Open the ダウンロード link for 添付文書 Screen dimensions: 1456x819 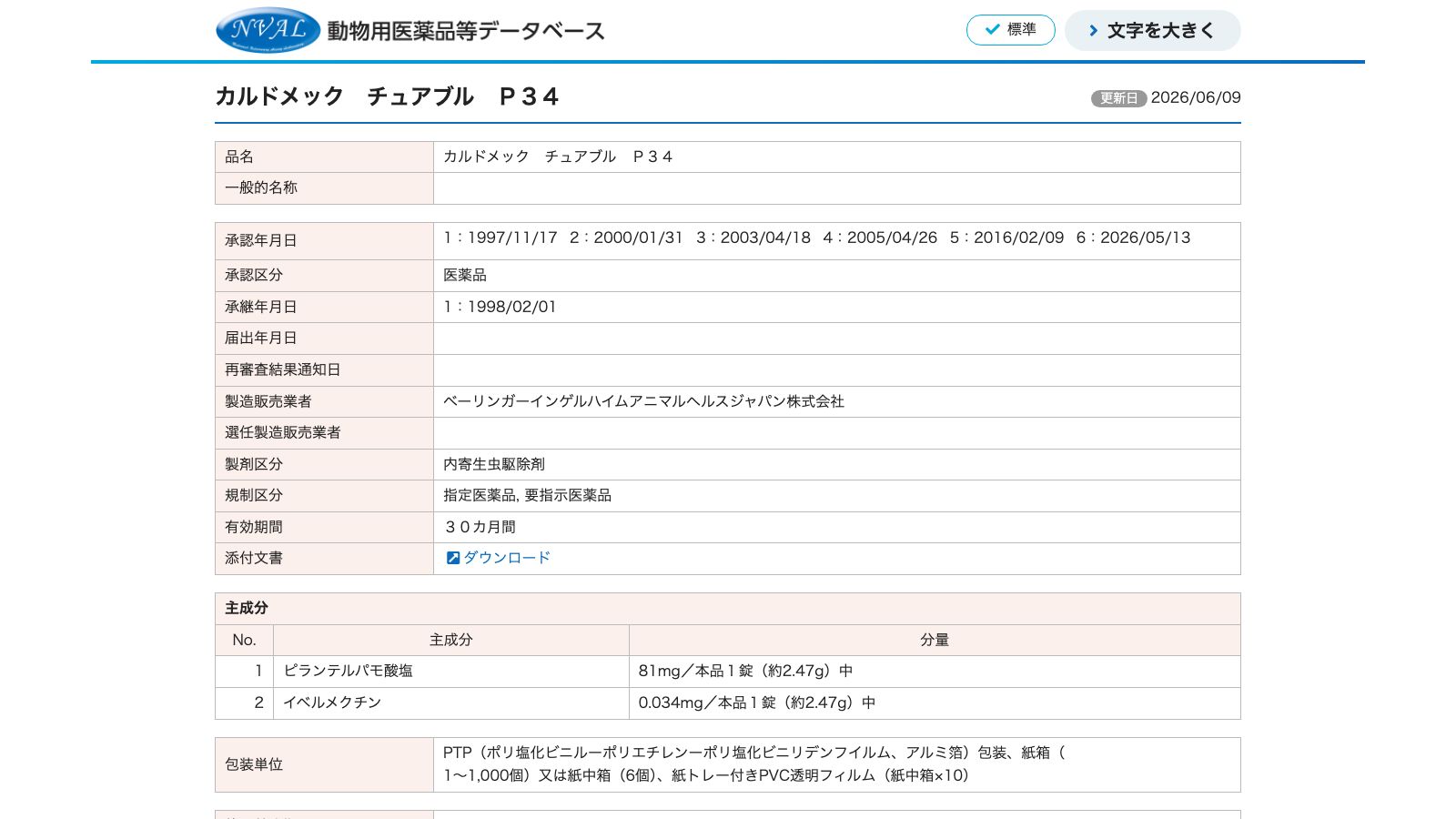point(507,558)
